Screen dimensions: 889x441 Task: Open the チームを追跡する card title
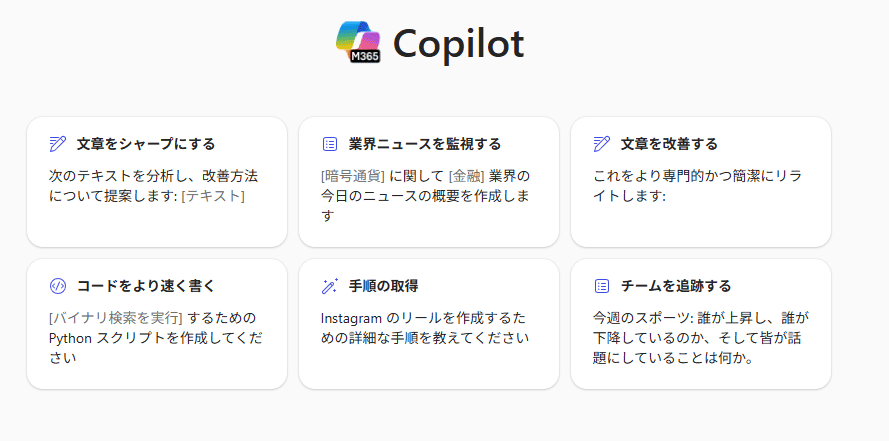(x=676, y=286)
